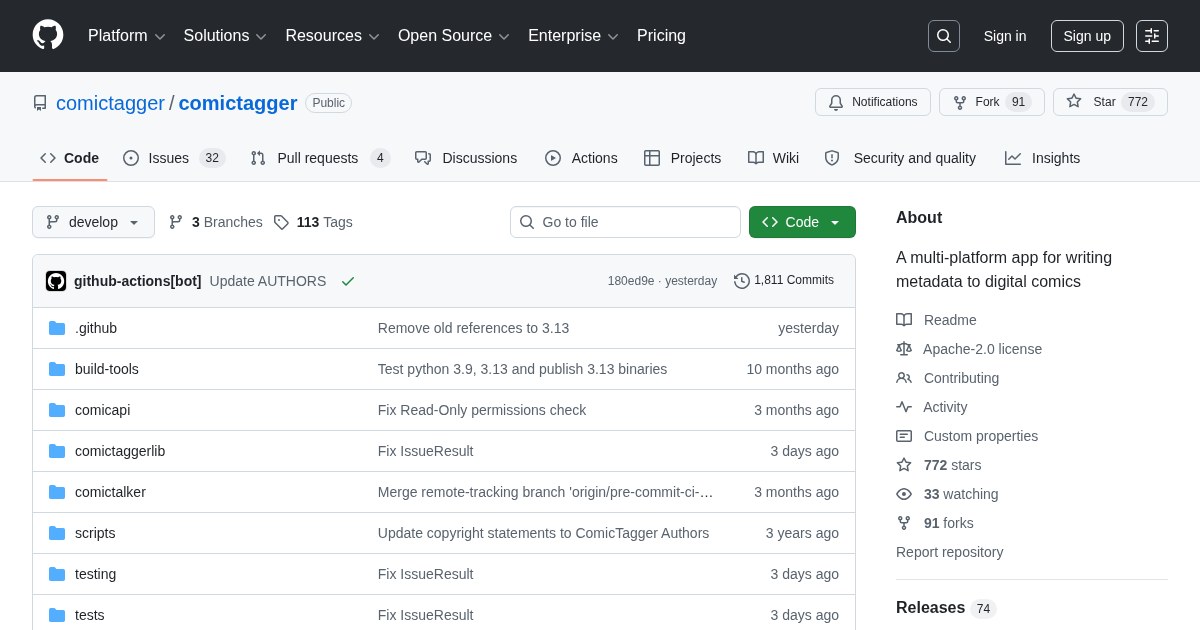Open the green Code dropdown
This screenshot has height=630, width=1200.
coord(802,222)
